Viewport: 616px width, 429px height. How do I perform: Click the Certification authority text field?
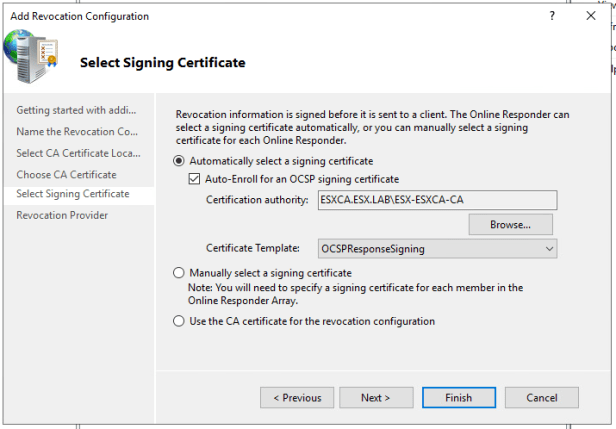click(437, 200)
